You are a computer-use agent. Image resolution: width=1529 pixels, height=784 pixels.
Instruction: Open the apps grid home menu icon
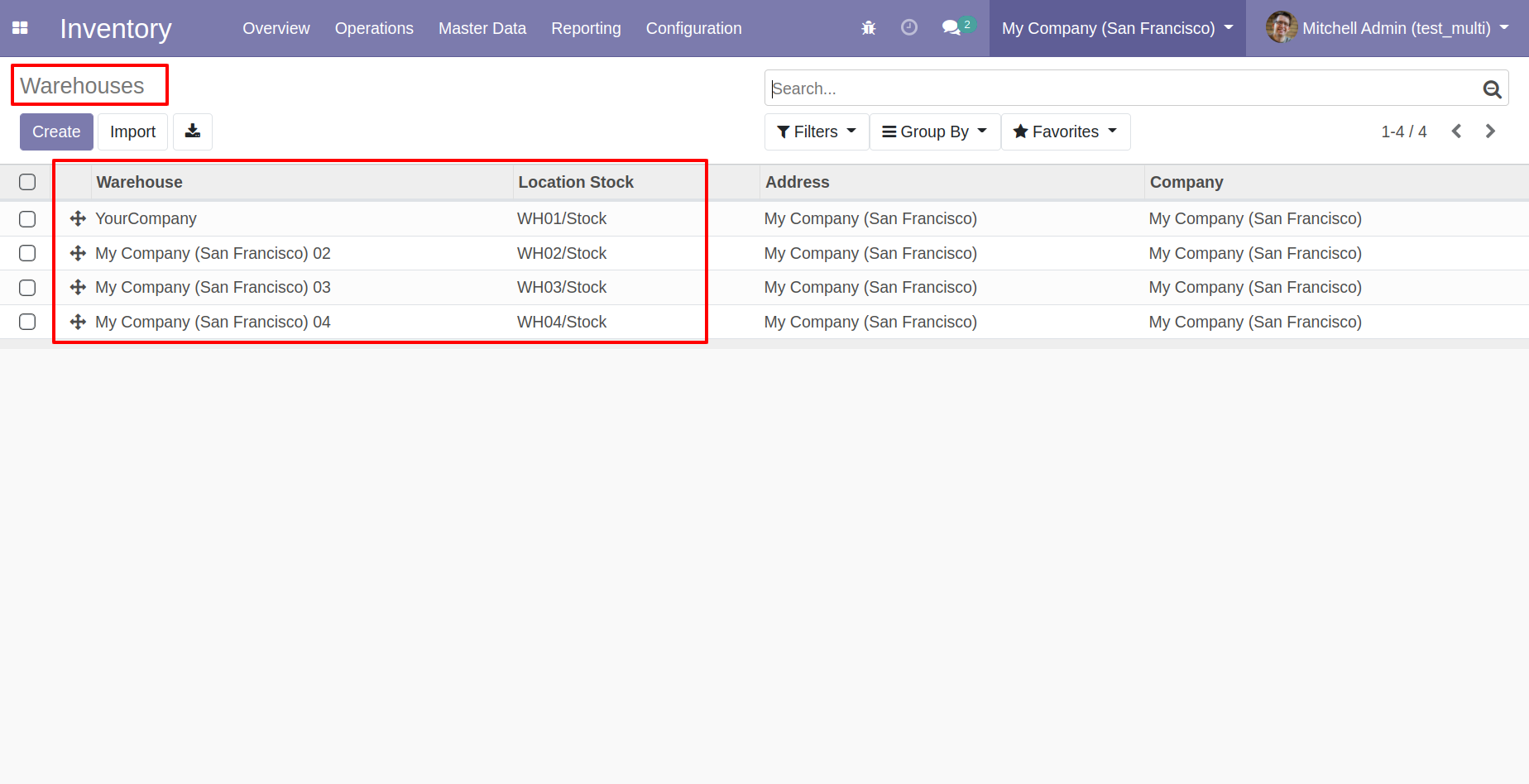click(20, 28)
